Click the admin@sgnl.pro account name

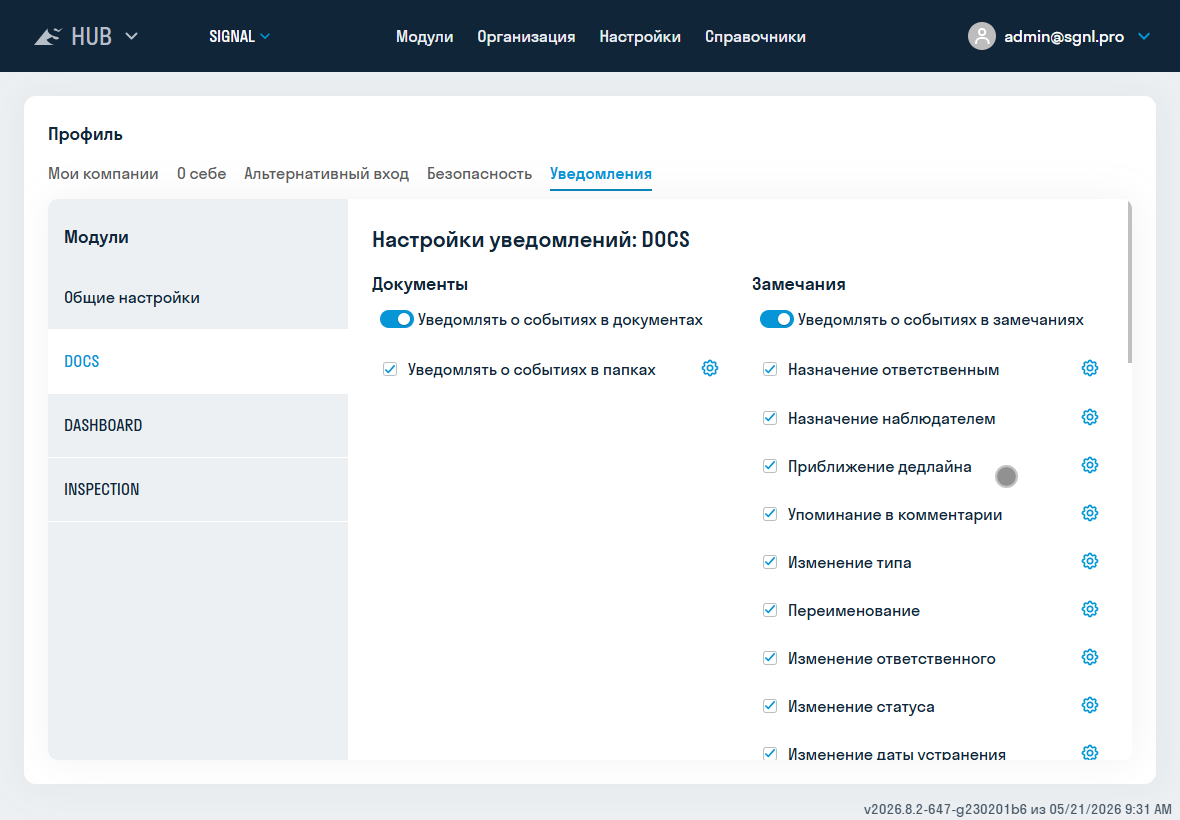pyautogui.click(x=1064, y=36)
